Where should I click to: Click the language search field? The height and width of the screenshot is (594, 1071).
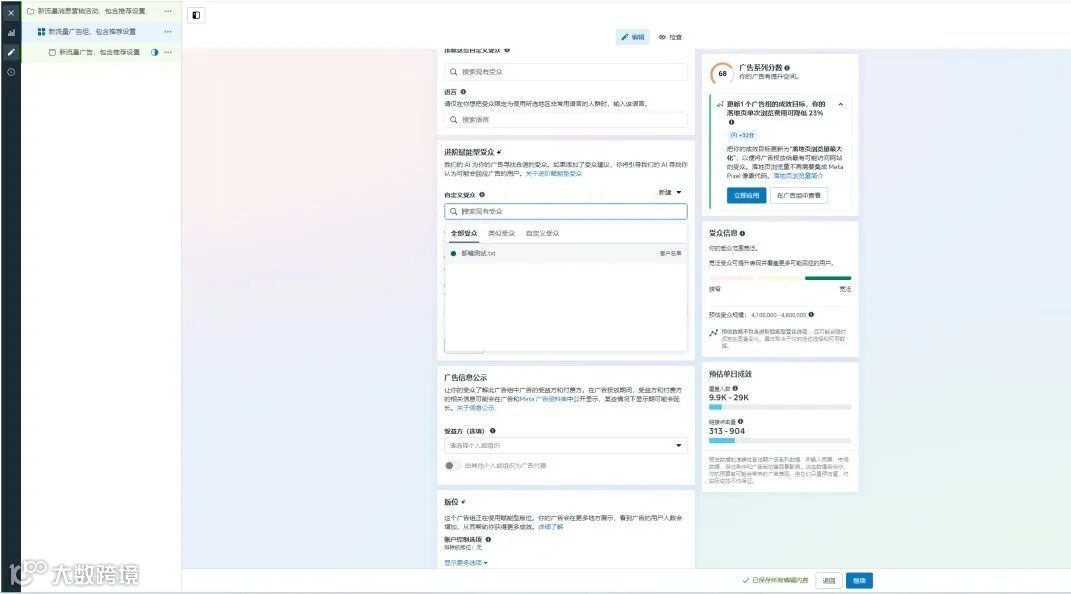[566, 119]
